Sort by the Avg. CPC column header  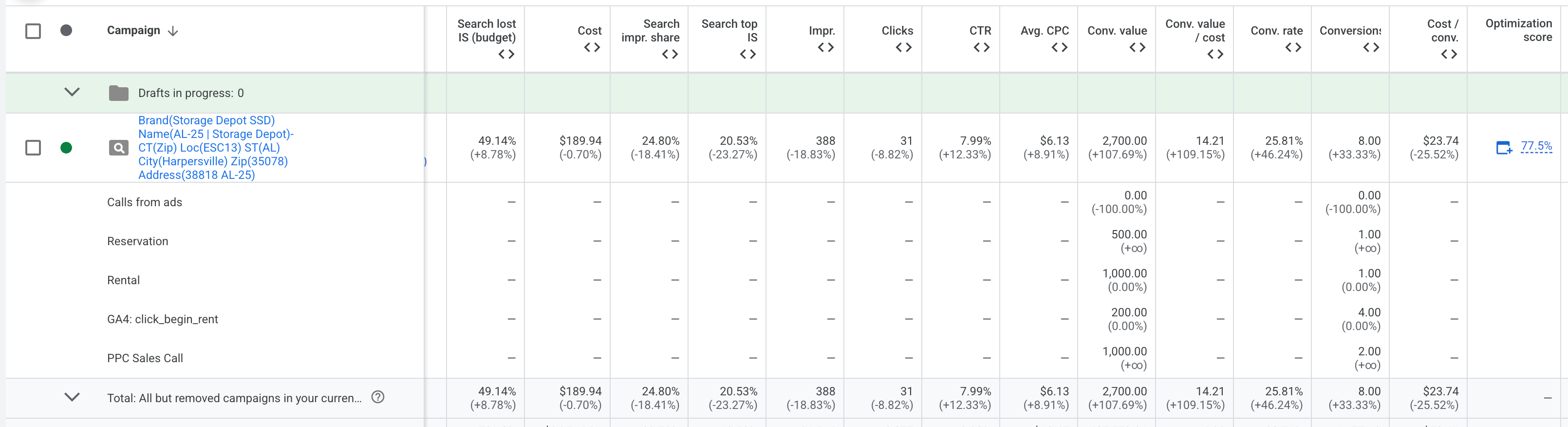click(x=1044, y=30)
